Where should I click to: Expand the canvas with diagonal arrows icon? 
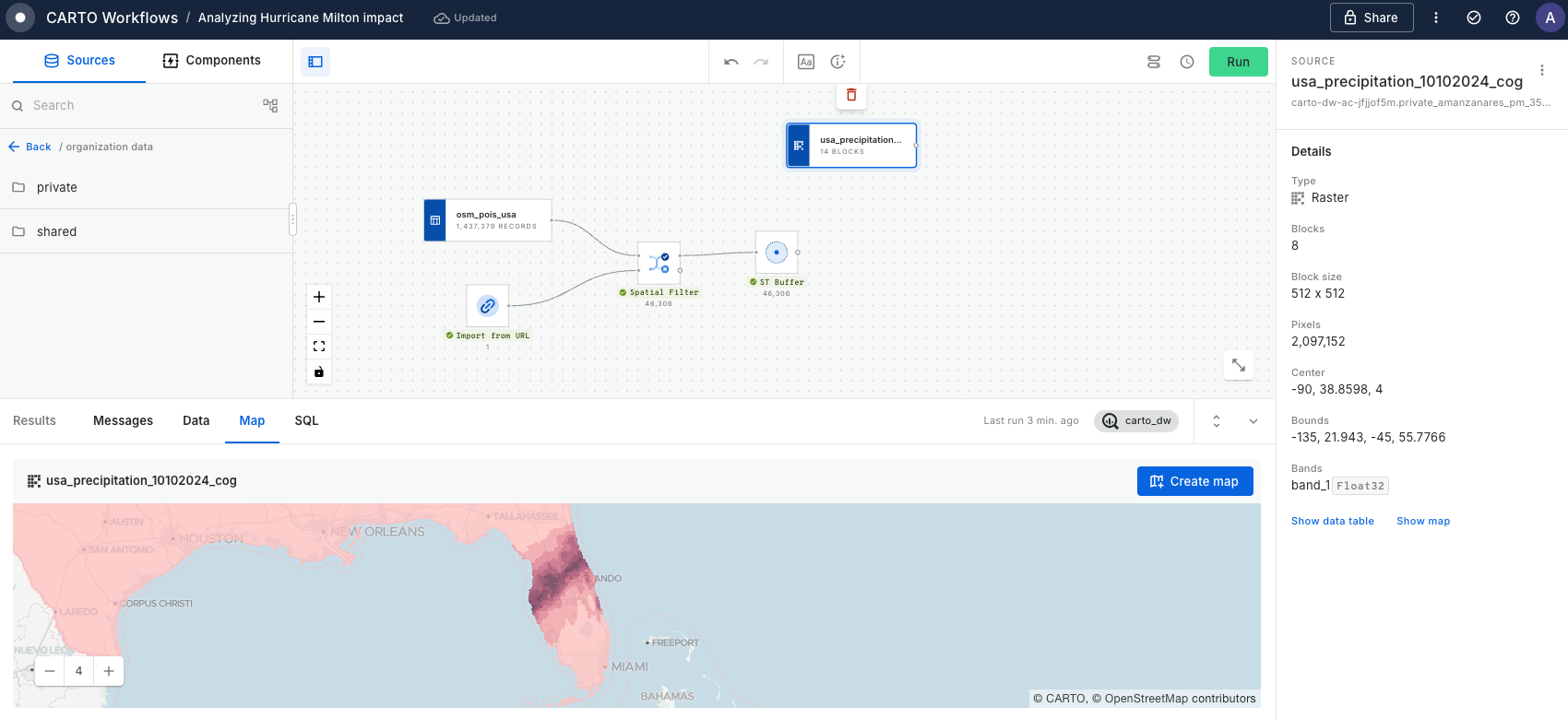[x=1239, y=365]
